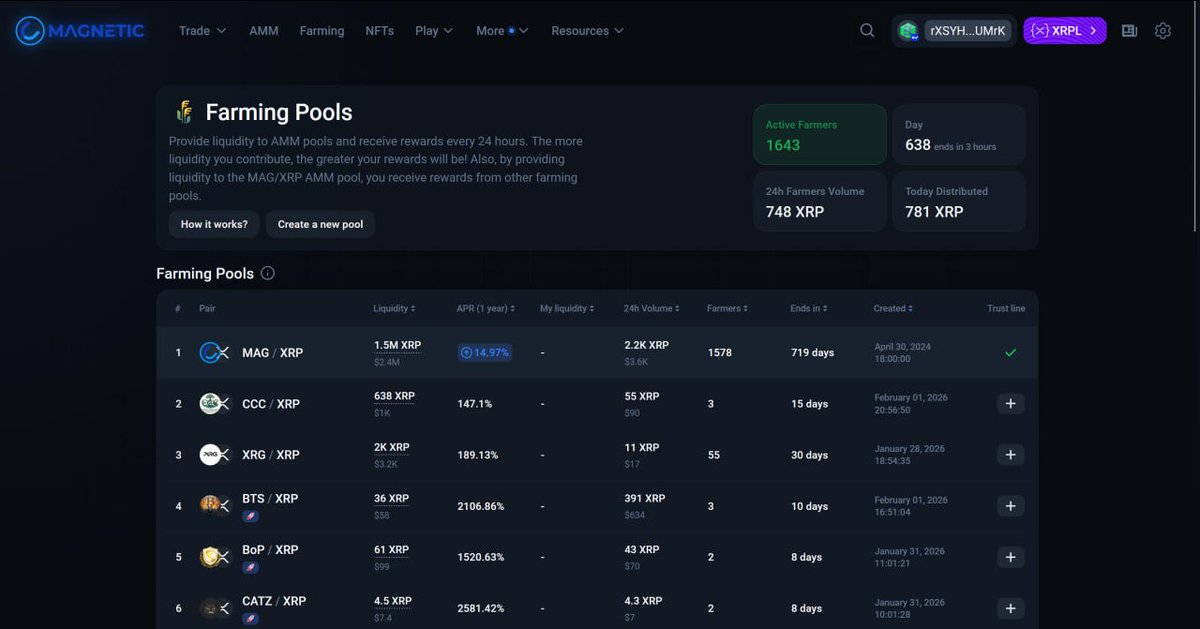Open the search magnifier icon
1200x629 pixels.
click(867, 31)
